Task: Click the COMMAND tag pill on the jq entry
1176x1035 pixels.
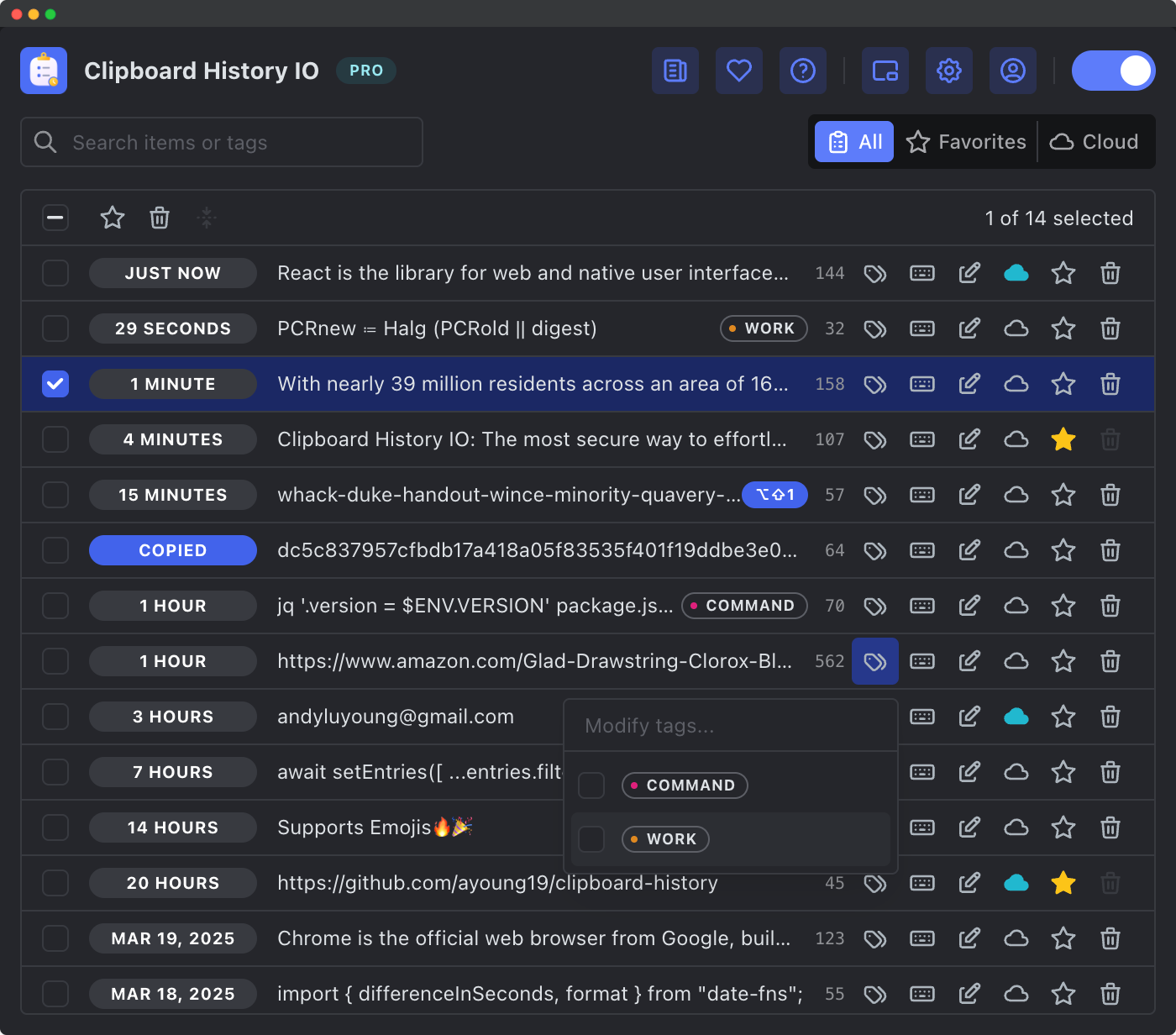Action: click(744, 606)
